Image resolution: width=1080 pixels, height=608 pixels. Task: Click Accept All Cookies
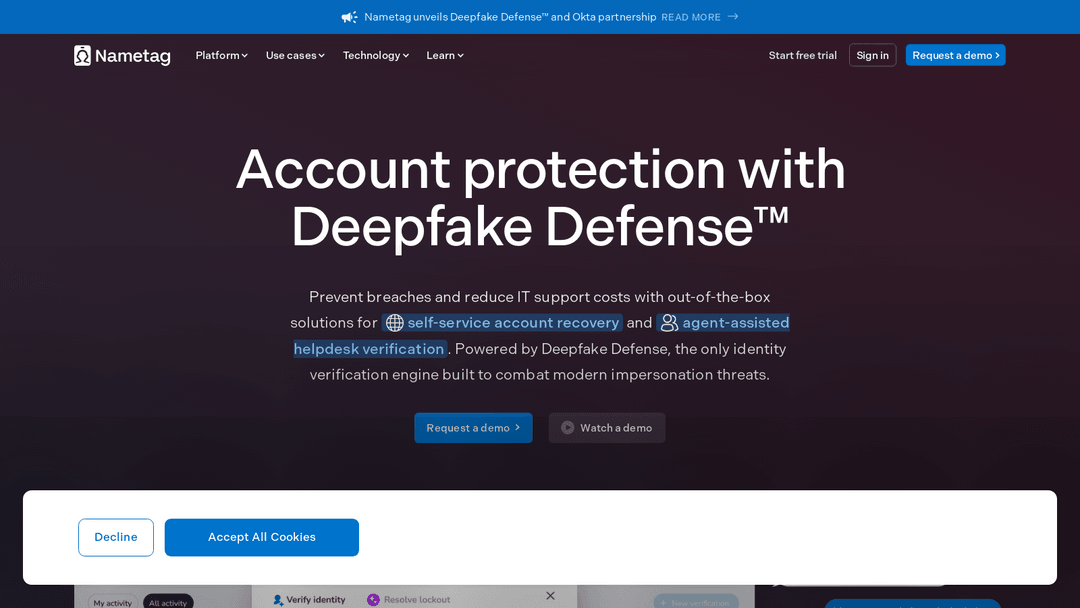[262, 537]
